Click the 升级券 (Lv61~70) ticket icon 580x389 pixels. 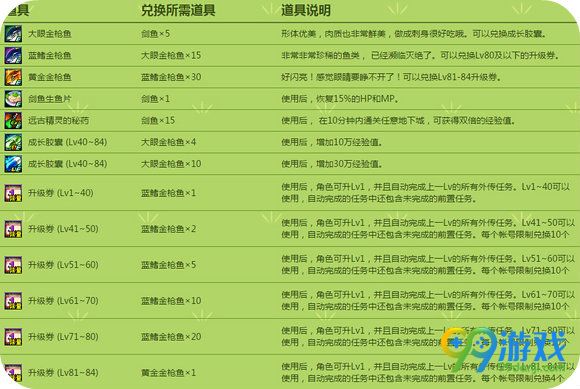click(13, 301)
